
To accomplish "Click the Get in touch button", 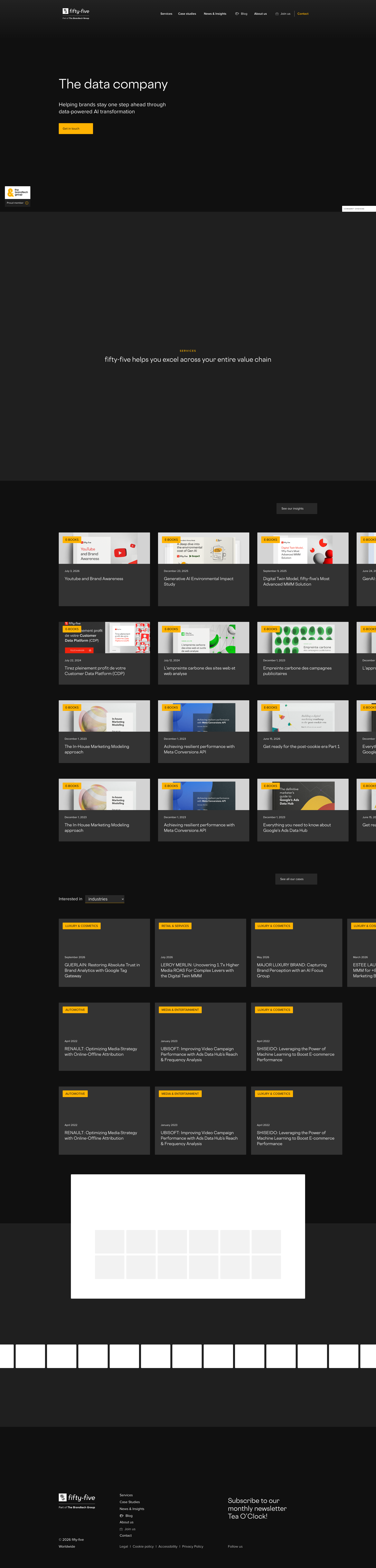I will click(75, 128).
